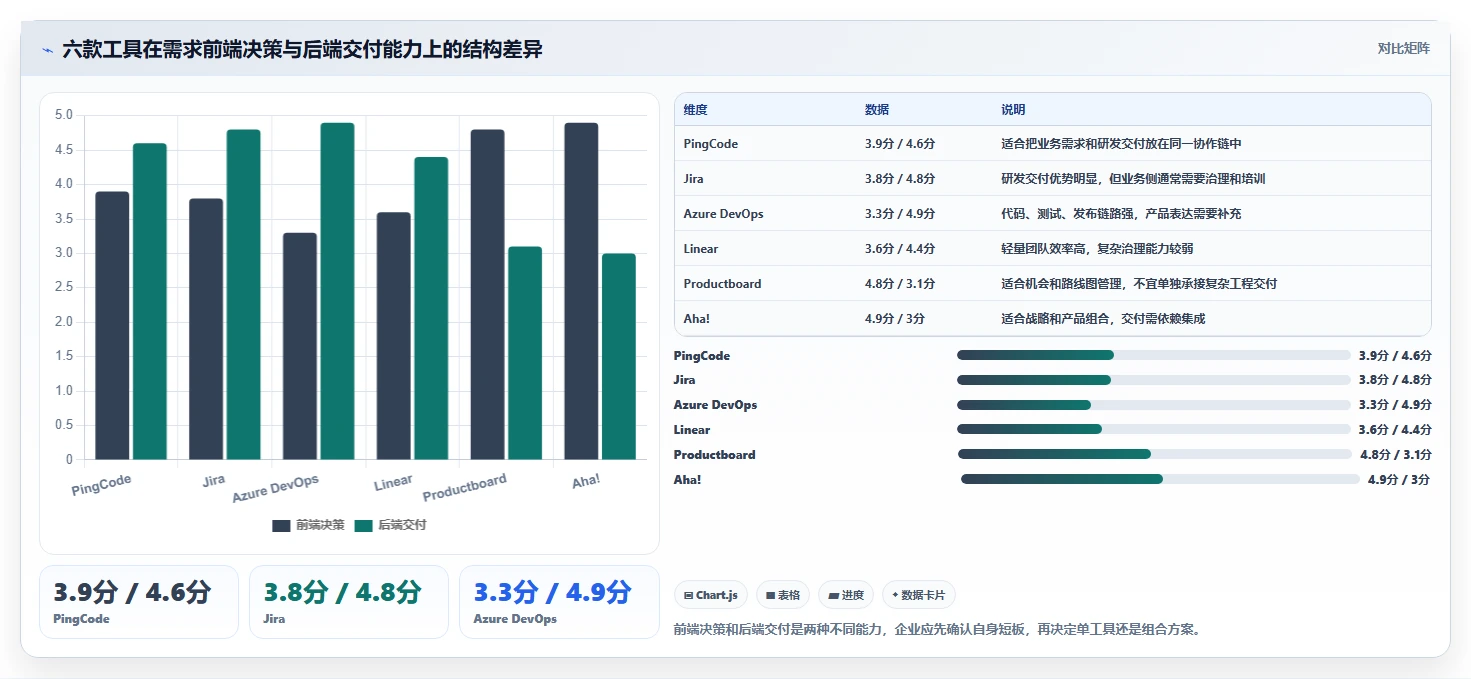
Task: Click the Aha! x-axis label
Action: pyautogui.click(x=586, y=481)
